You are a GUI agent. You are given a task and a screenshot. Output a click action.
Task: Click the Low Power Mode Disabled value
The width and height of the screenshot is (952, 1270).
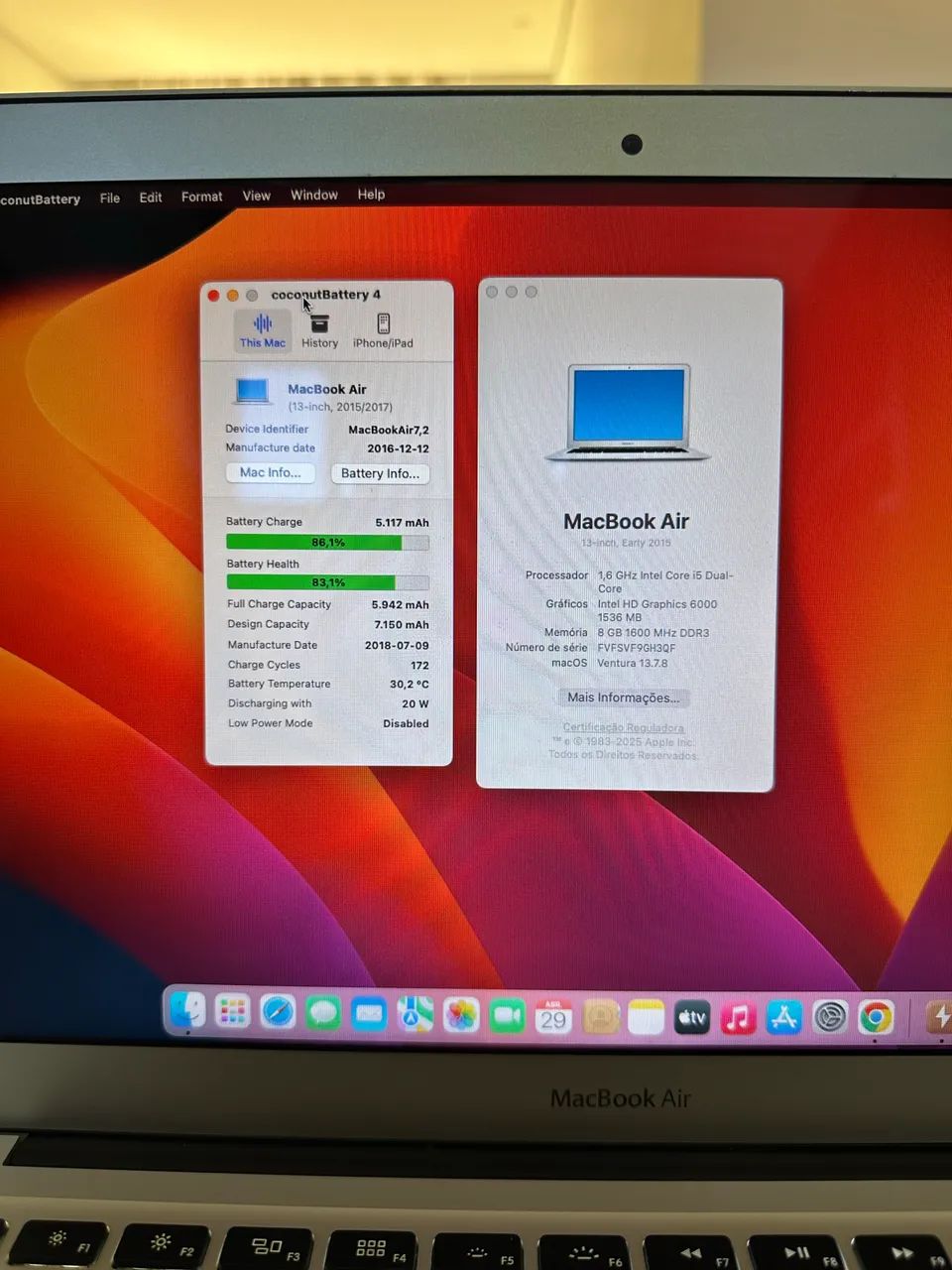(x=406, y=724)
